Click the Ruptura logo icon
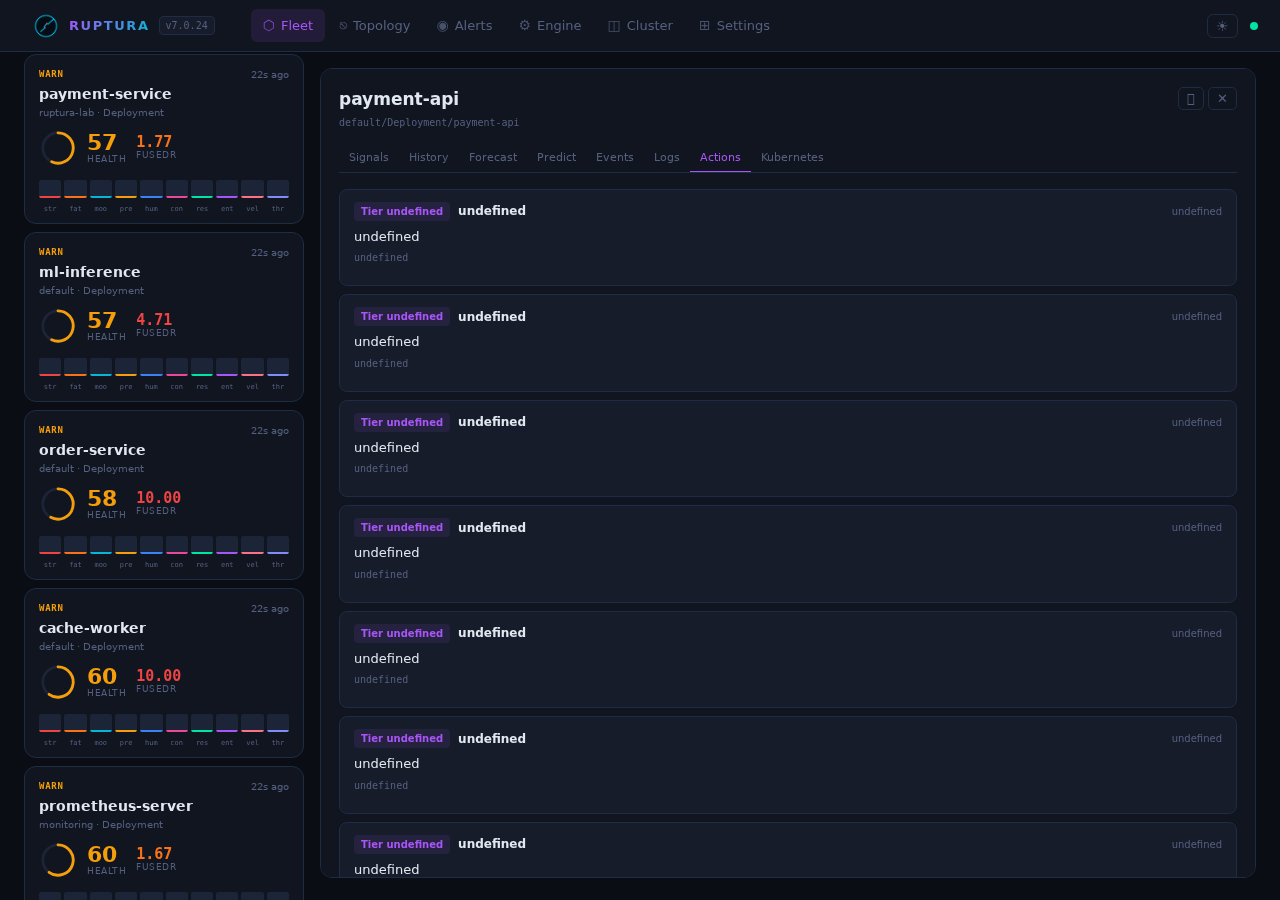1280x900 pixels. (46, 26)
